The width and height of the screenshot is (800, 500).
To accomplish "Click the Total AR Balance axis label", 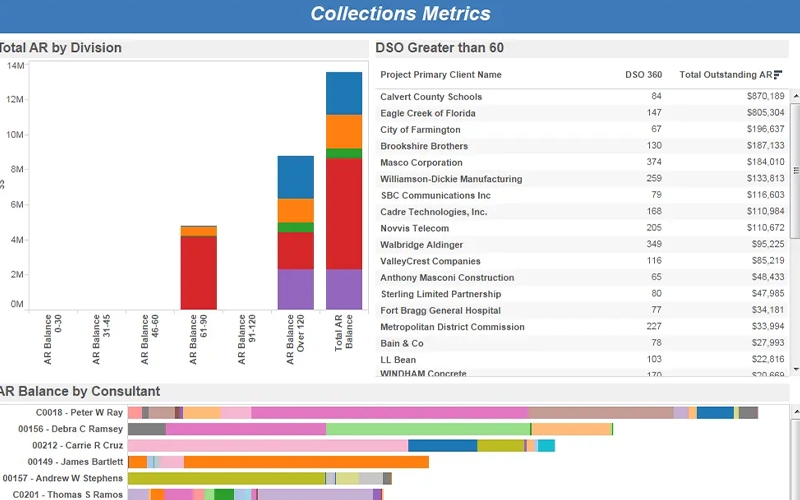I will click(343, 333).
